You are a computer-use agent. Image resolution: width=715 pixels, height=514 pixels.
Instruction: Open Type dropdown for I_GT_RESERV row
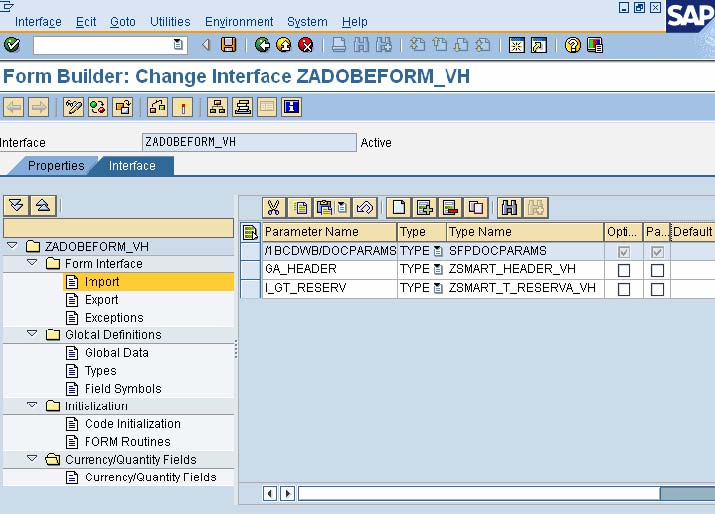click(x=438, y=288)
